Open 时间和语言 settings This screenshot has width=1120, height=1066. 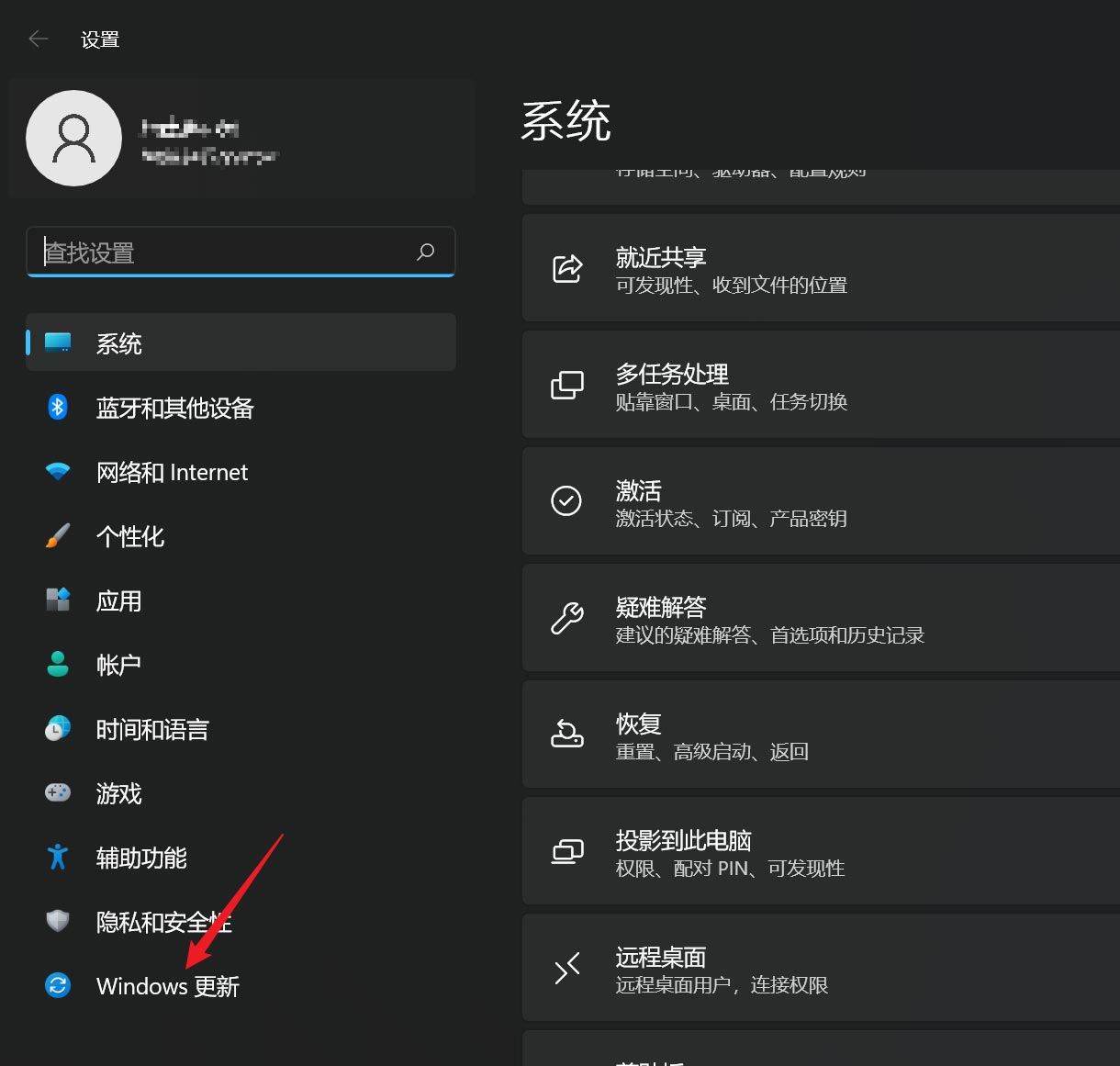[x=152, y=728]
